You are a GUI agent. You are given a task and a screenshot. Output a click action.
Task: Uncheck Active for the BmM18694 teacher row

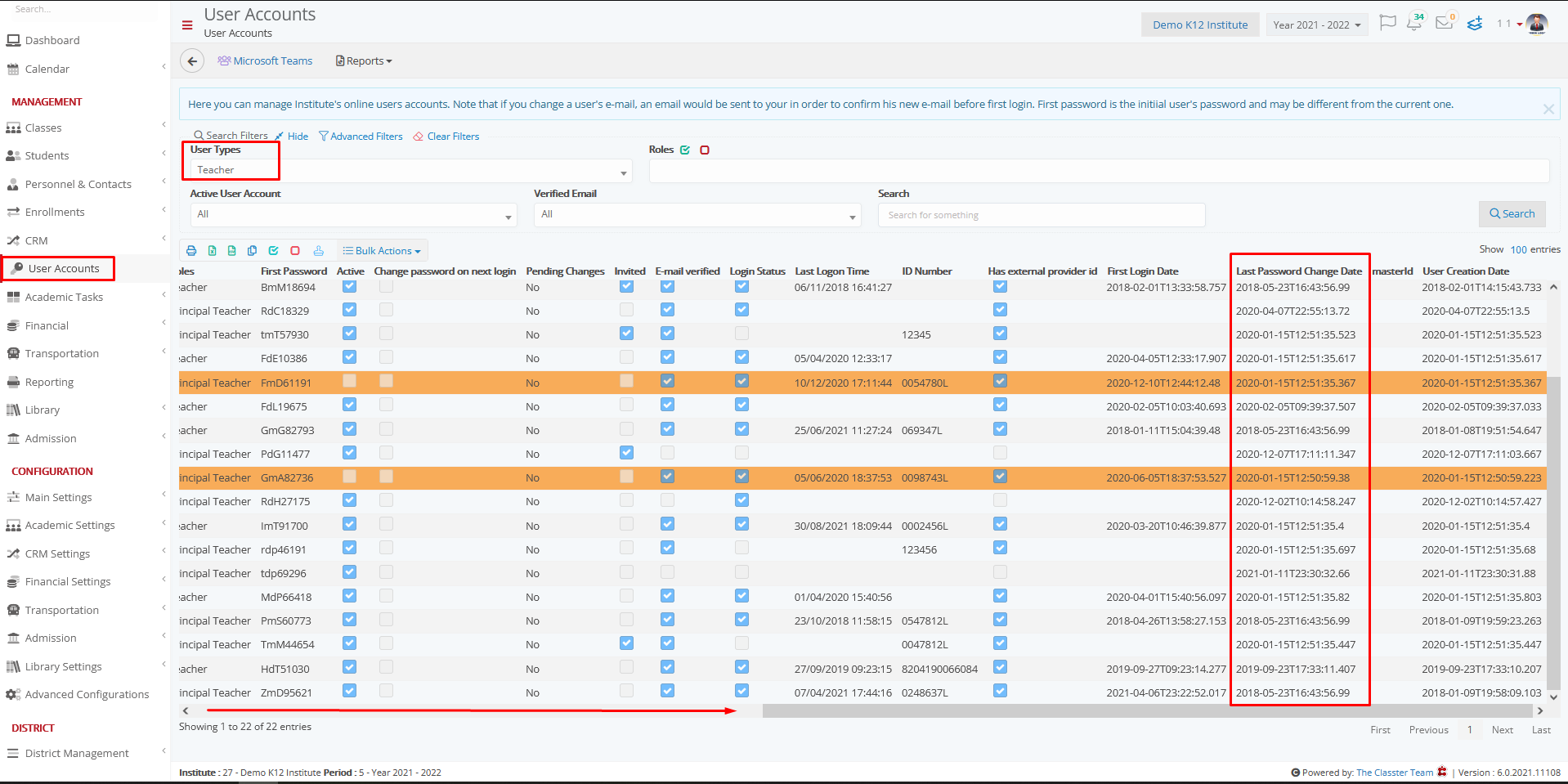(349, 286)
